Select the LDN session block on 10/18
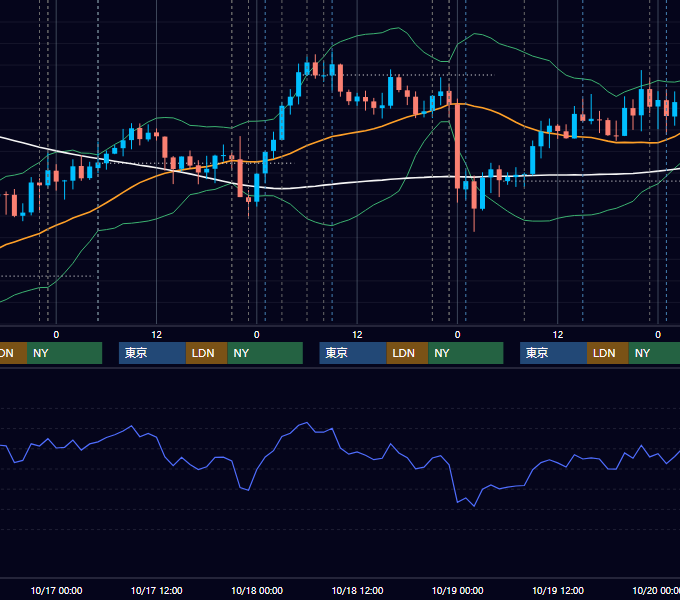Screen dimensions: 680x600 point(407,353)
